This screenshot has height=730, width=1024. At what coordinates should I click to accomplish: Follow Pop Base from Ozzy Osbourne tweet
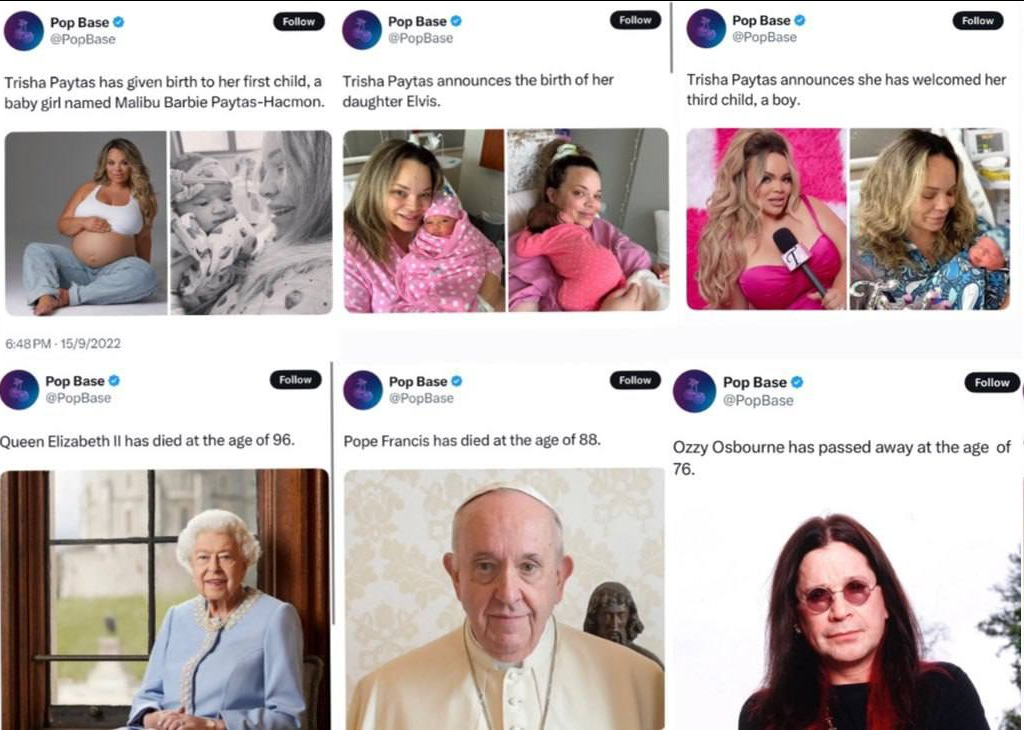(991, 382)
